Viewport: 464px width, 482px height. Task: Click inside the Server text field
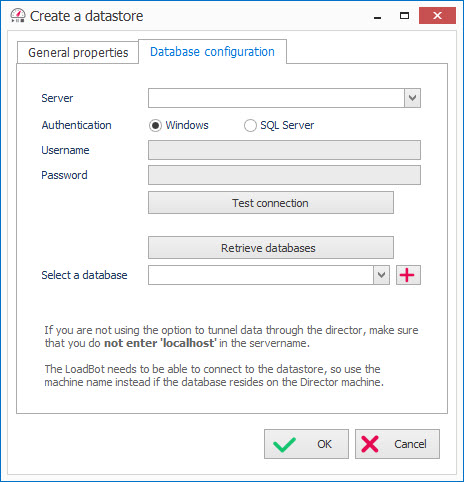[x=276, y=98]
